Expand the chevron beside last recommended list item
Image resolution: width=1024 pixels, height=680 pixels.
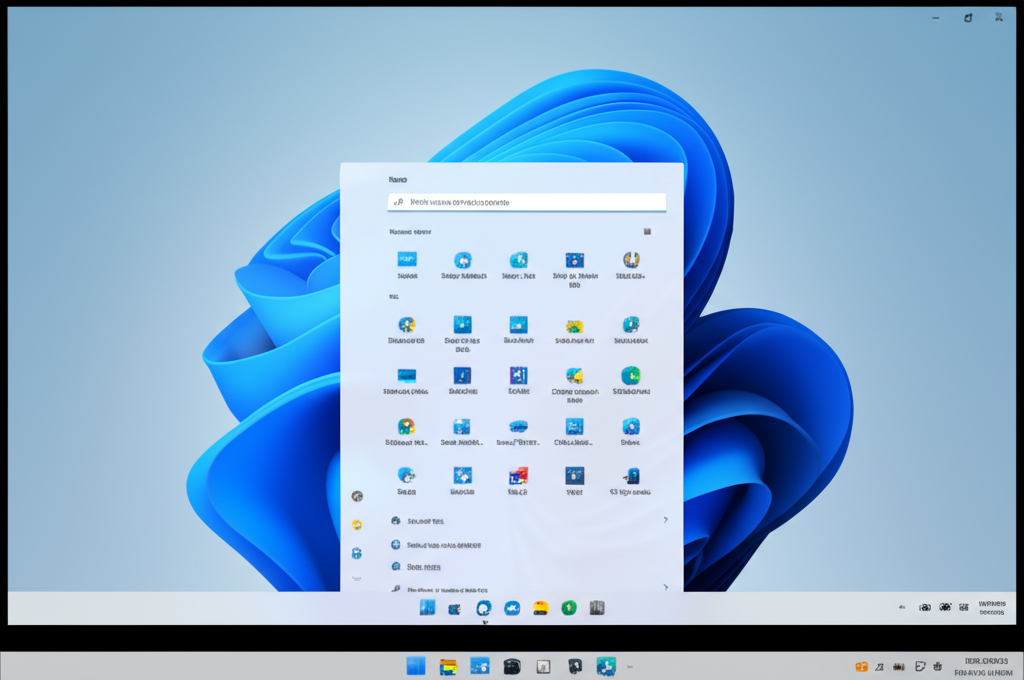pos(665,587)
